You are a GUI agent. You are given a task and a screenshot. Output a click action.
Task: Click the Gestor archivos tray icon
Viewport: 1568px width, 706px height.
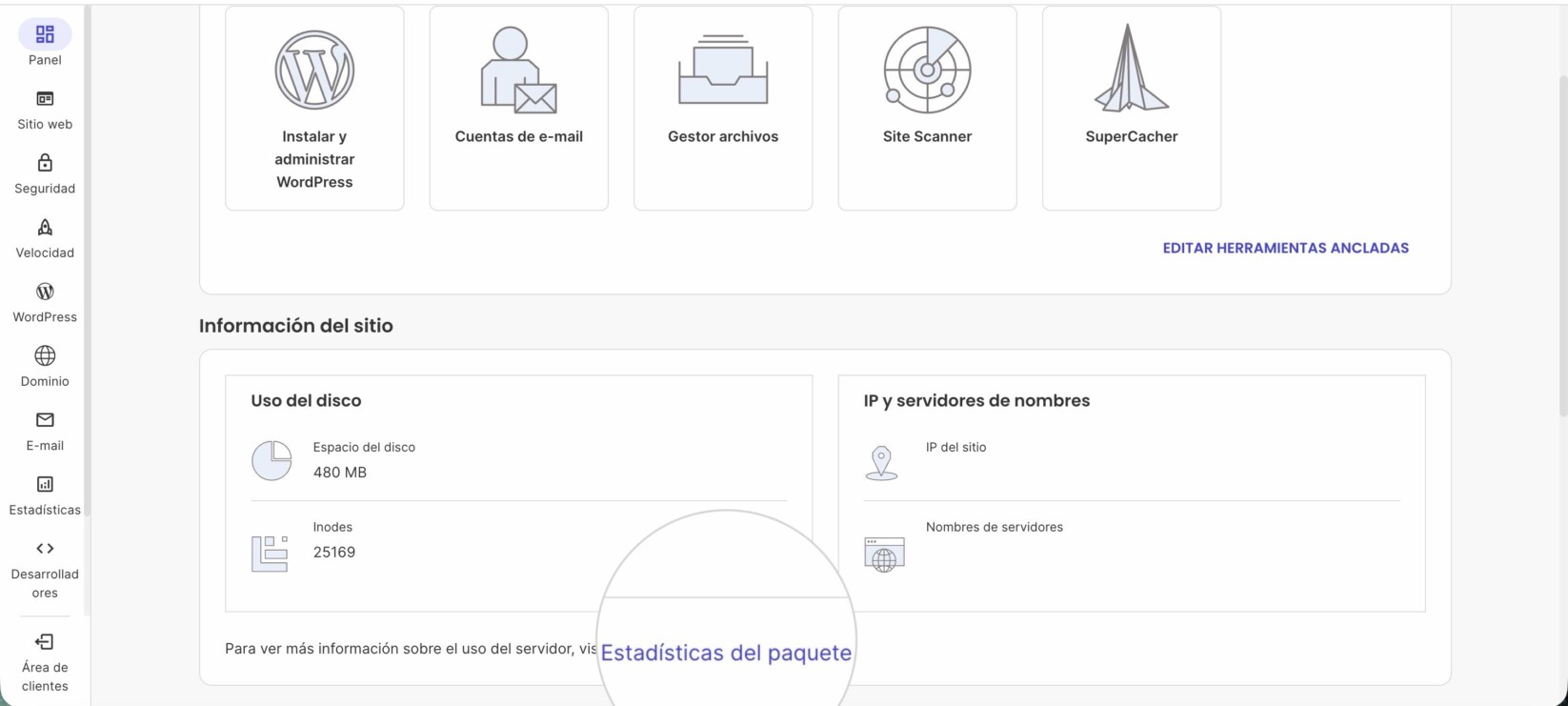point(723,70)
